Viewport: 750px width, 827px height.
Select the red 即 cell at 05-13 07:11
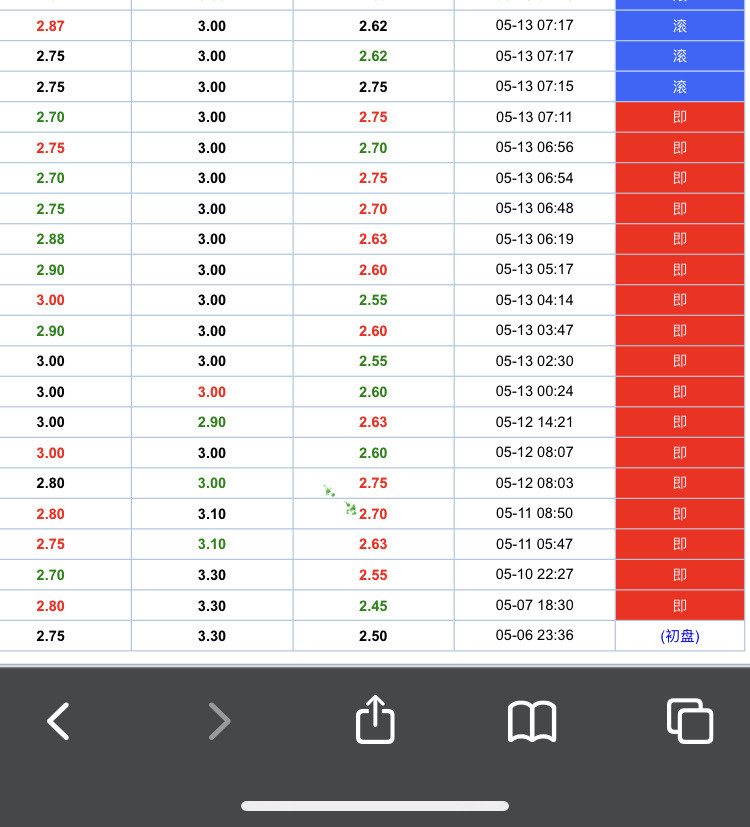pos(680,117)
